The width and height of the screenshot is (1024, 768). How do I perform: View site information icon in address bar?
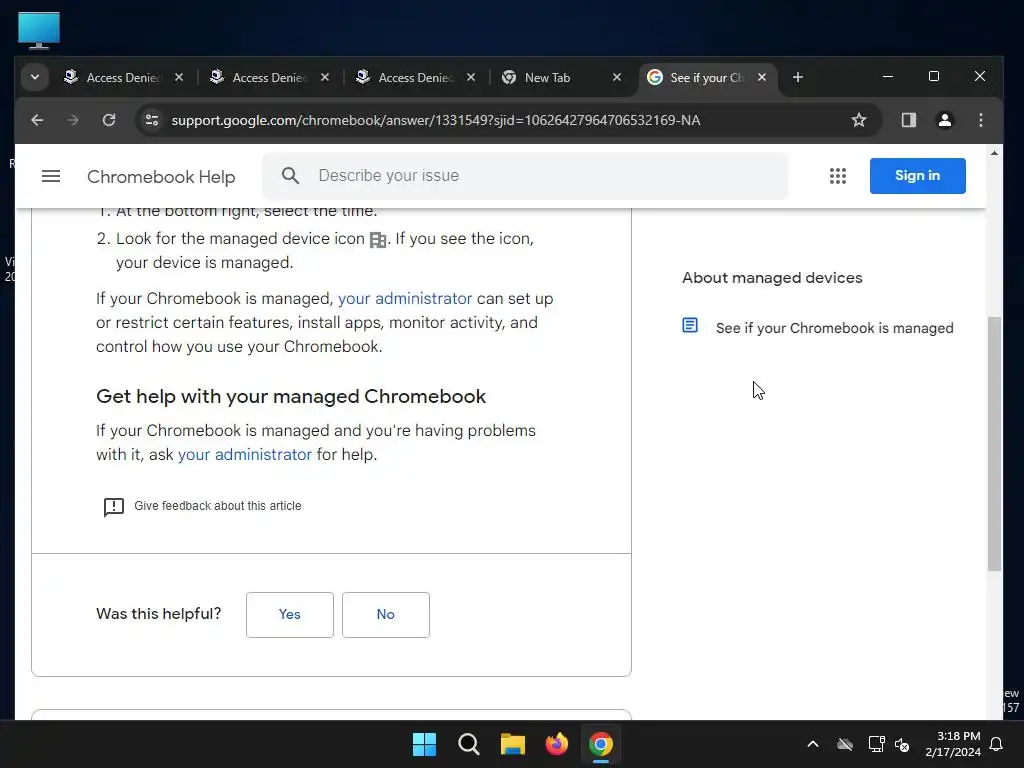point(152,120)
